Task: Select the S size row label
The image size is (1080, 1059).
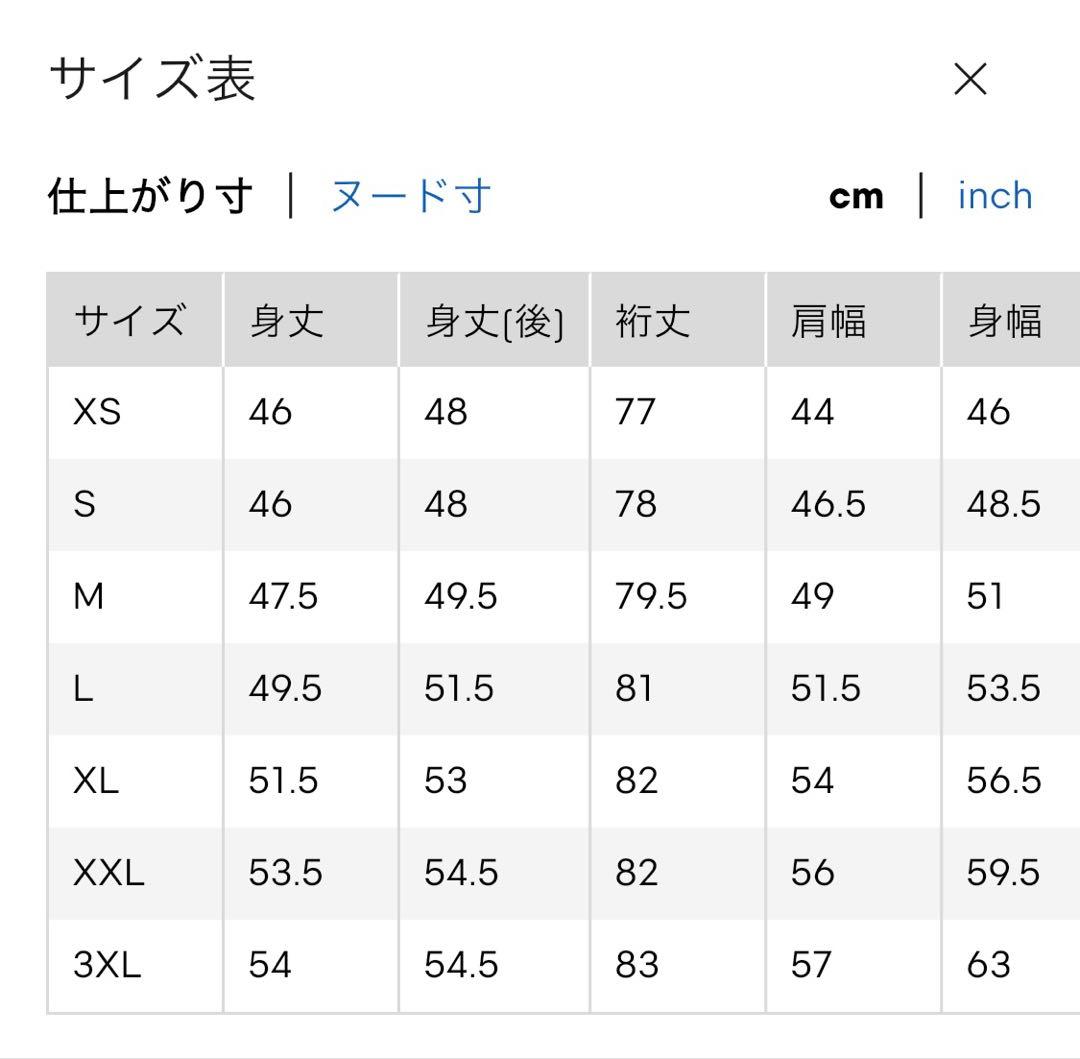Action: click(x=85, y=504)
